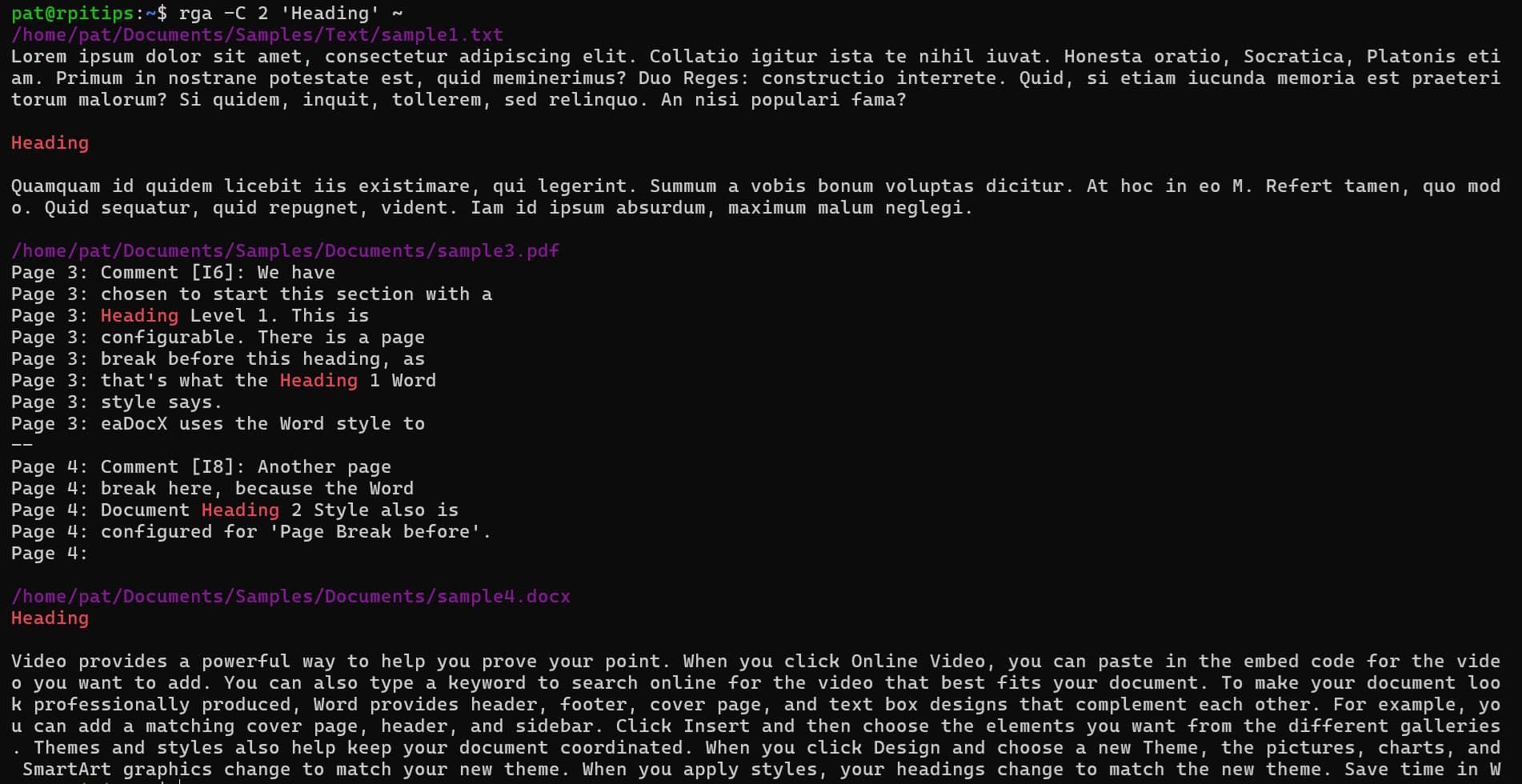Image resolution: width=1522 pixels, height=784 pixels.
Task: Click the "configured for 'Page Break before'" line
Action: tap(294, 532)
